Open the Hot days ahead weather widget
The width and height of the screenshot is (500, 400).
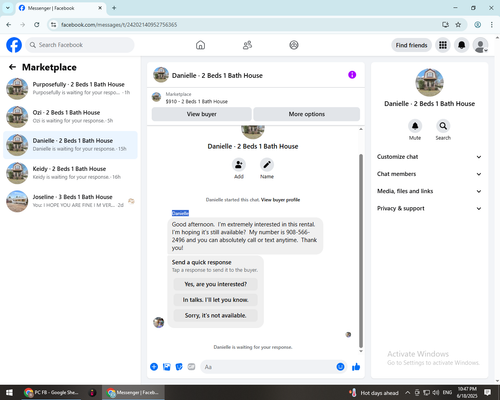[373, 393]
